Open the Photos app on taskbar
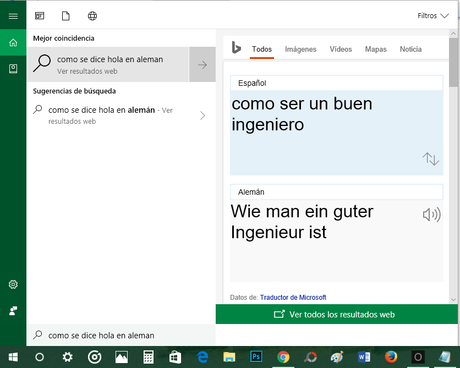 coord(121,357)
